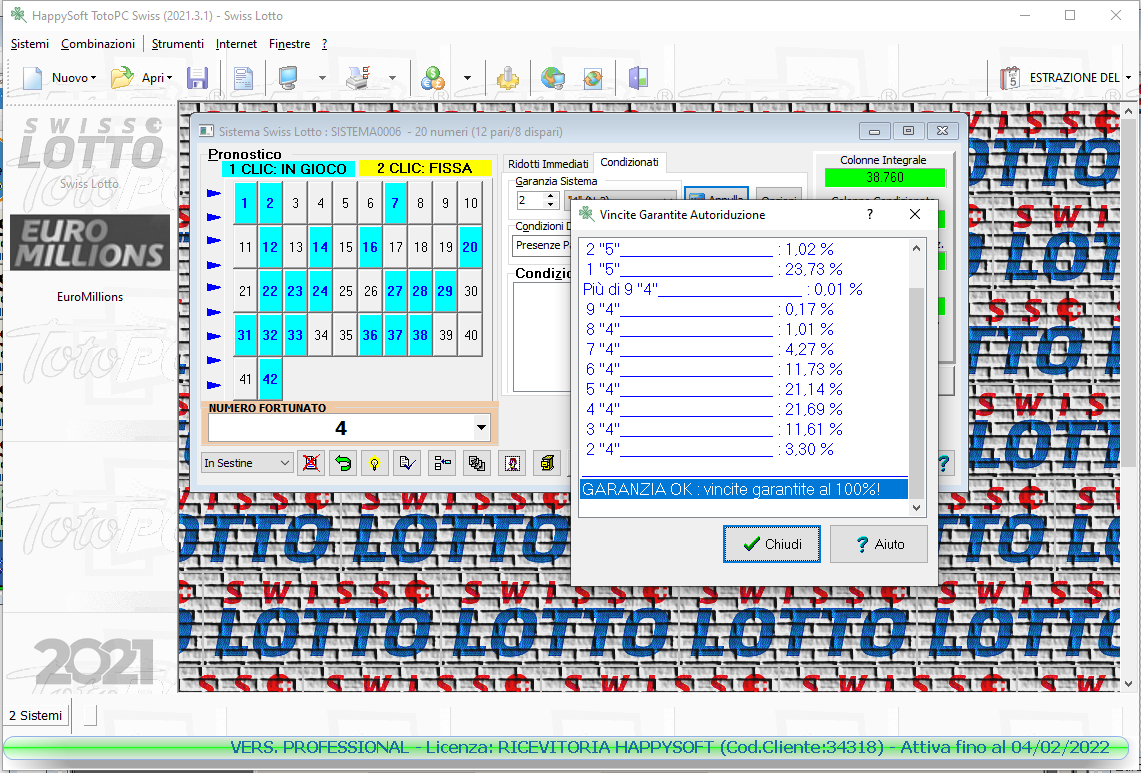The height and width of the screenshot is (773, 1141).
Task: Toggle number 29 in the Pronostico grid
Action: pos(445,291)
